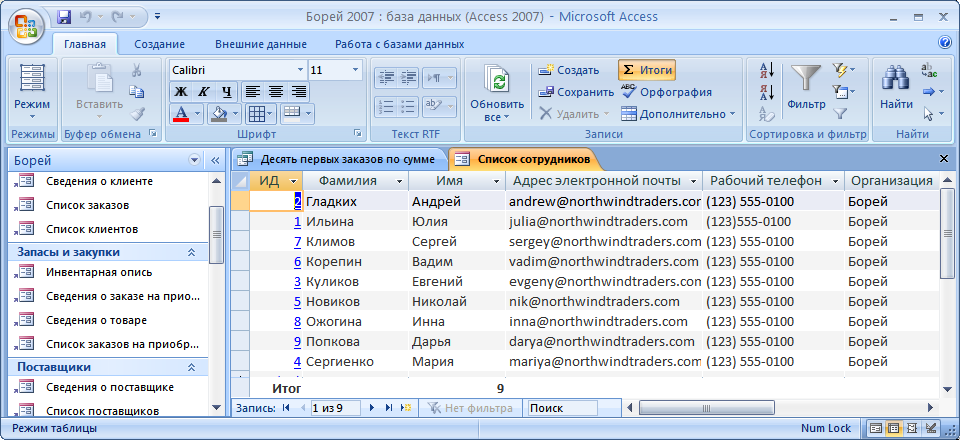Open font size 11 dropdown
This screenshot has width=960, height=440.
tap(355, 70)
